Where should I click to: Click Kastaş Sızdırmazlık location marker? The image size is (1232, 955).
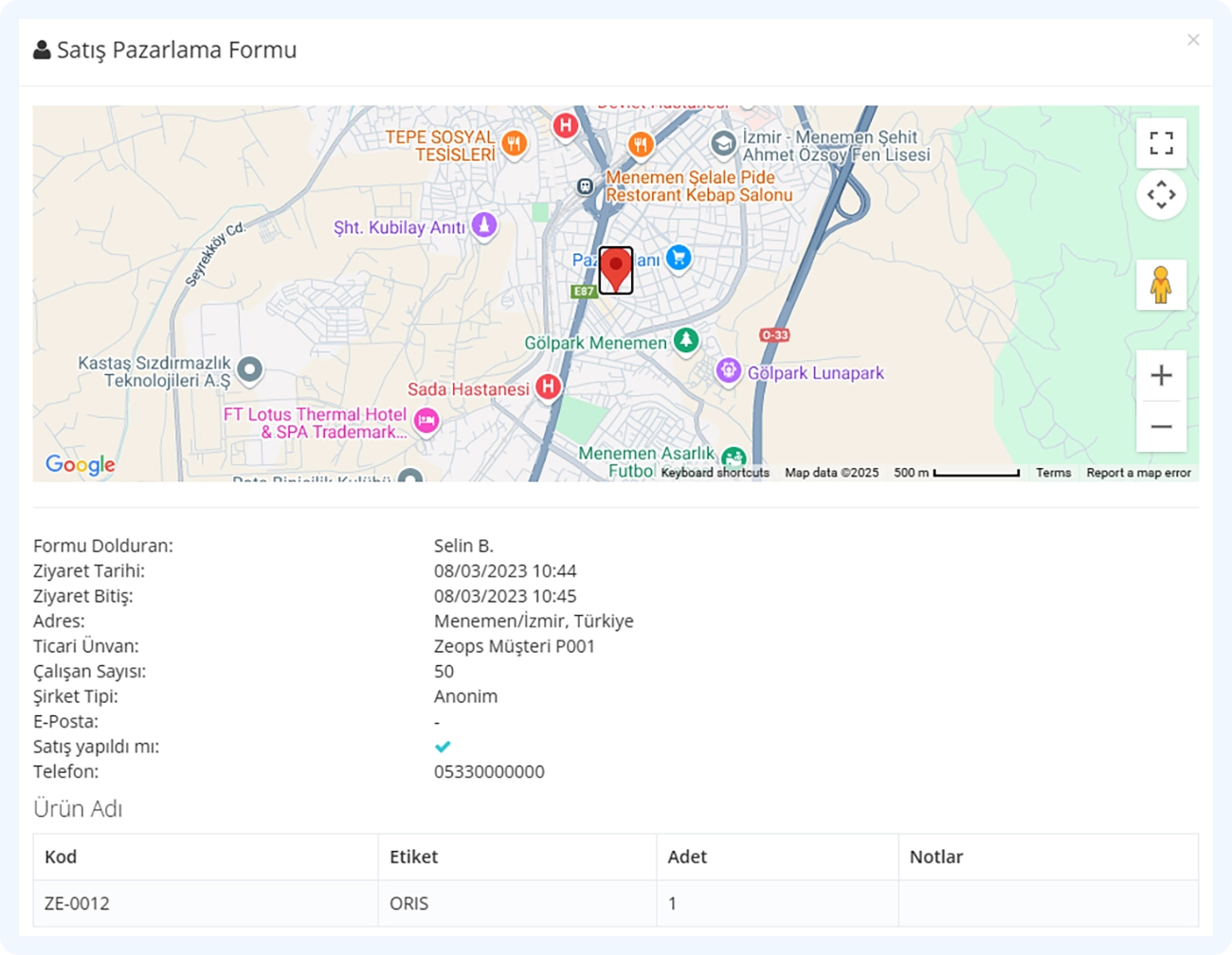click(249, 369)
